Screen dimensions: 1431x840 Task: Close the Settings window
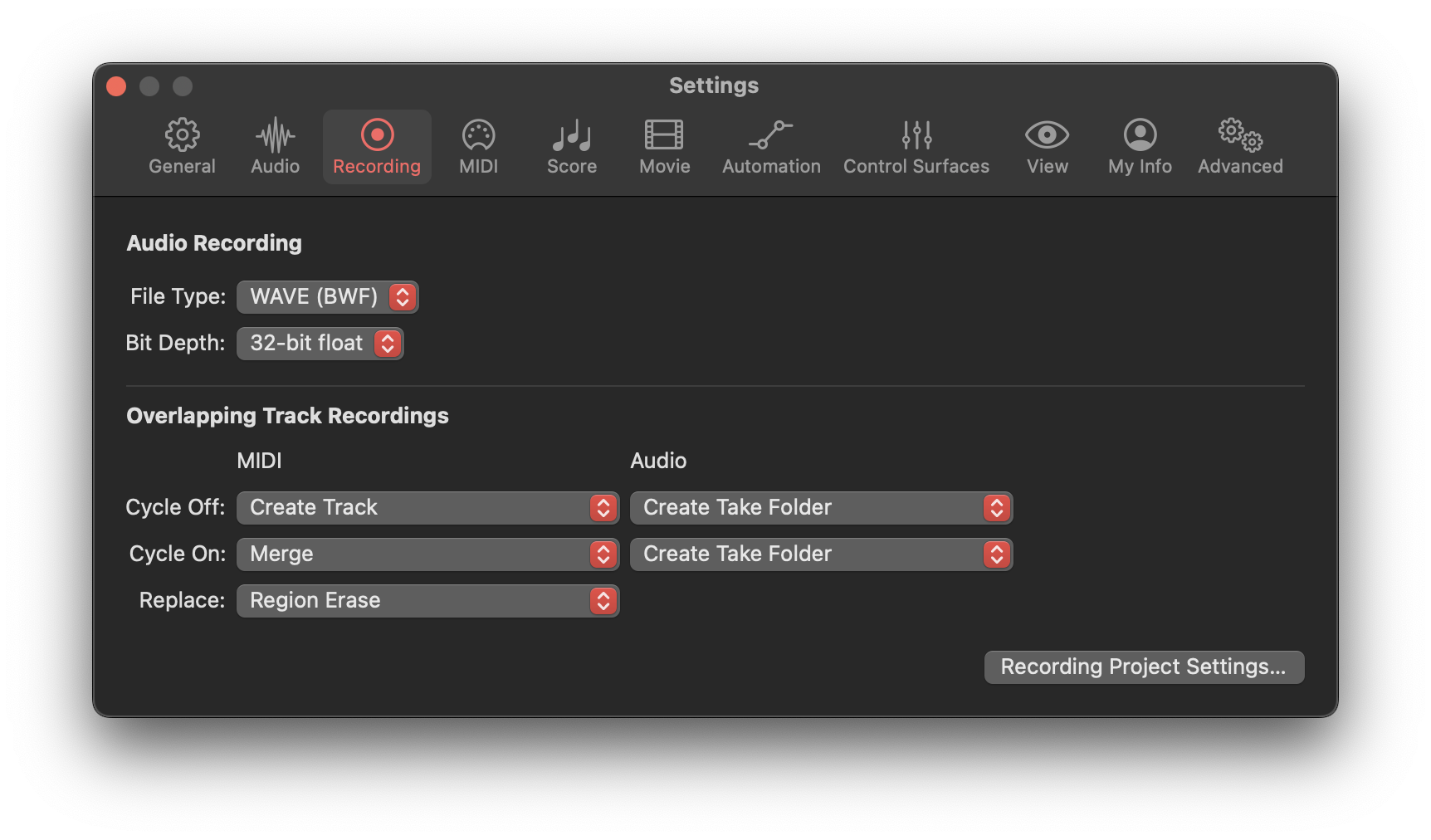tap(116, 85)
